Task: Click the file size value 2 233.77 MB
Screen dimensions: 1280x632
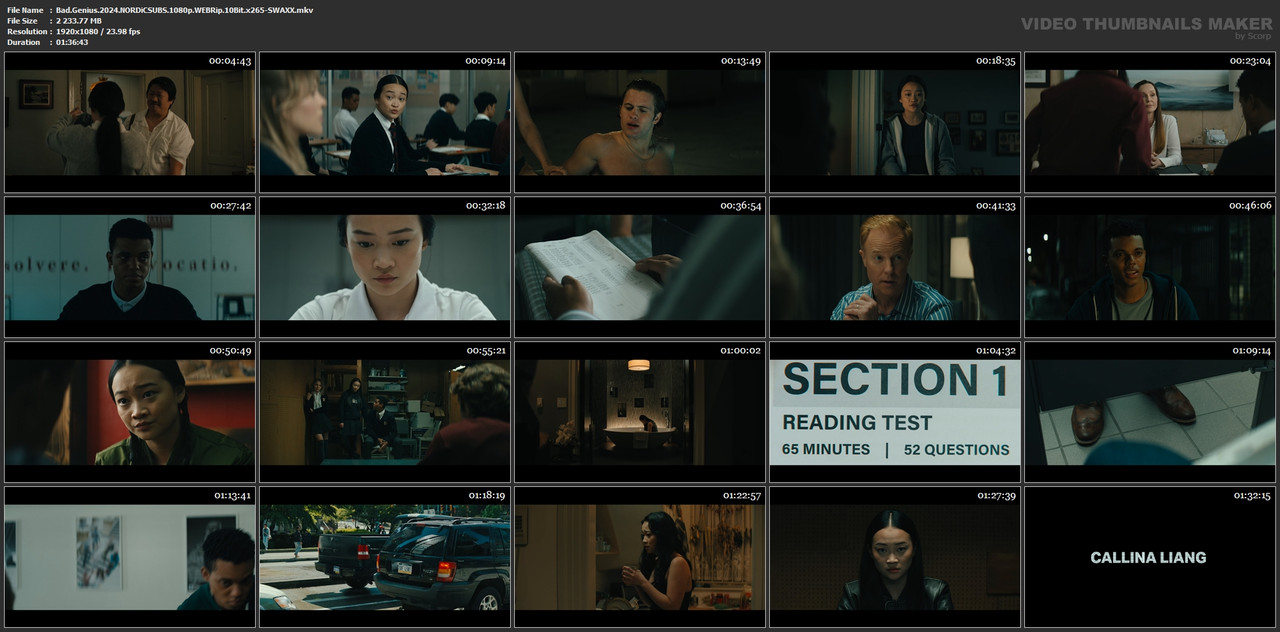Action: click(79, 21)
